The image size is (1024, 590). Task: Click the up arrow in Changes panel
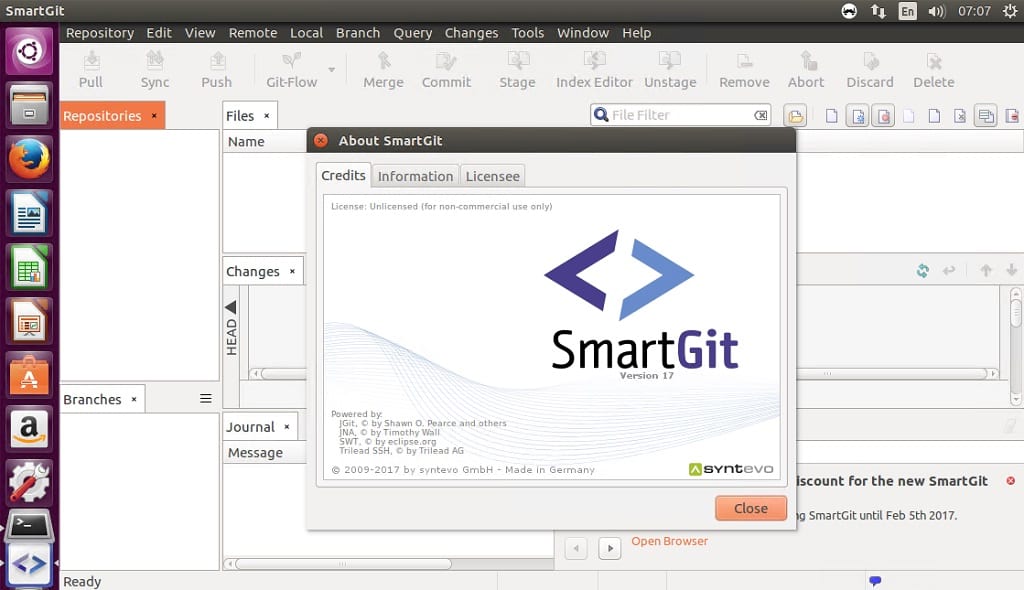tap(986, 270)
